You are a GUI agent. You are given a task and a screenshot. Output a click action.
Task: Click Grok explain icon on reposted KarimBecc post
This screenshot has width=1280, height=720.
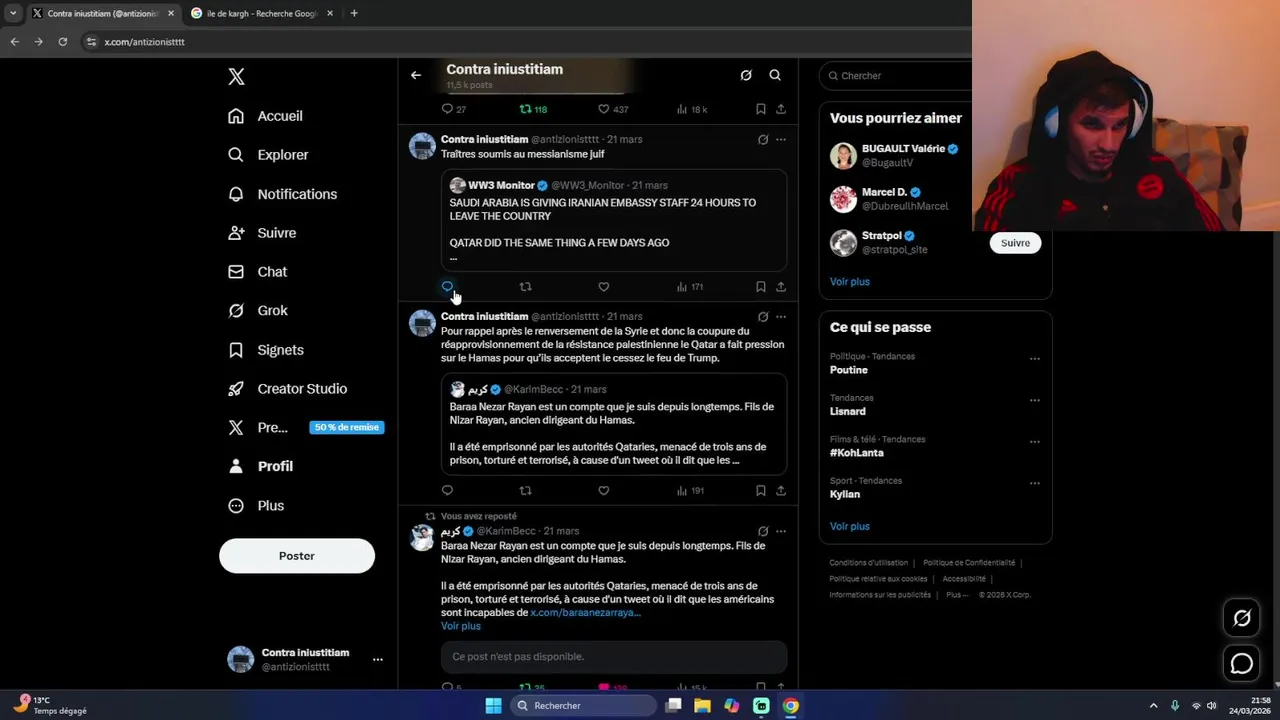pos(763,531)
